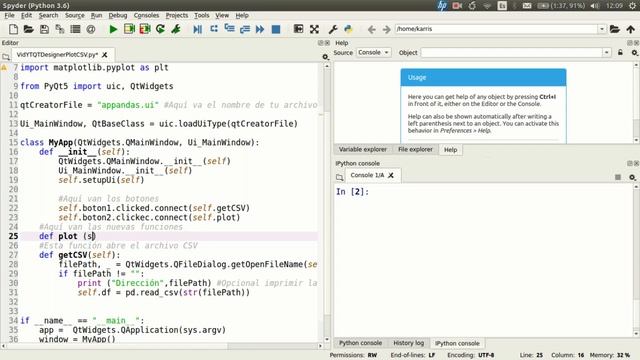This screenshot has width=640, height=360.
Task: Open the View menu
Action: 222,16
